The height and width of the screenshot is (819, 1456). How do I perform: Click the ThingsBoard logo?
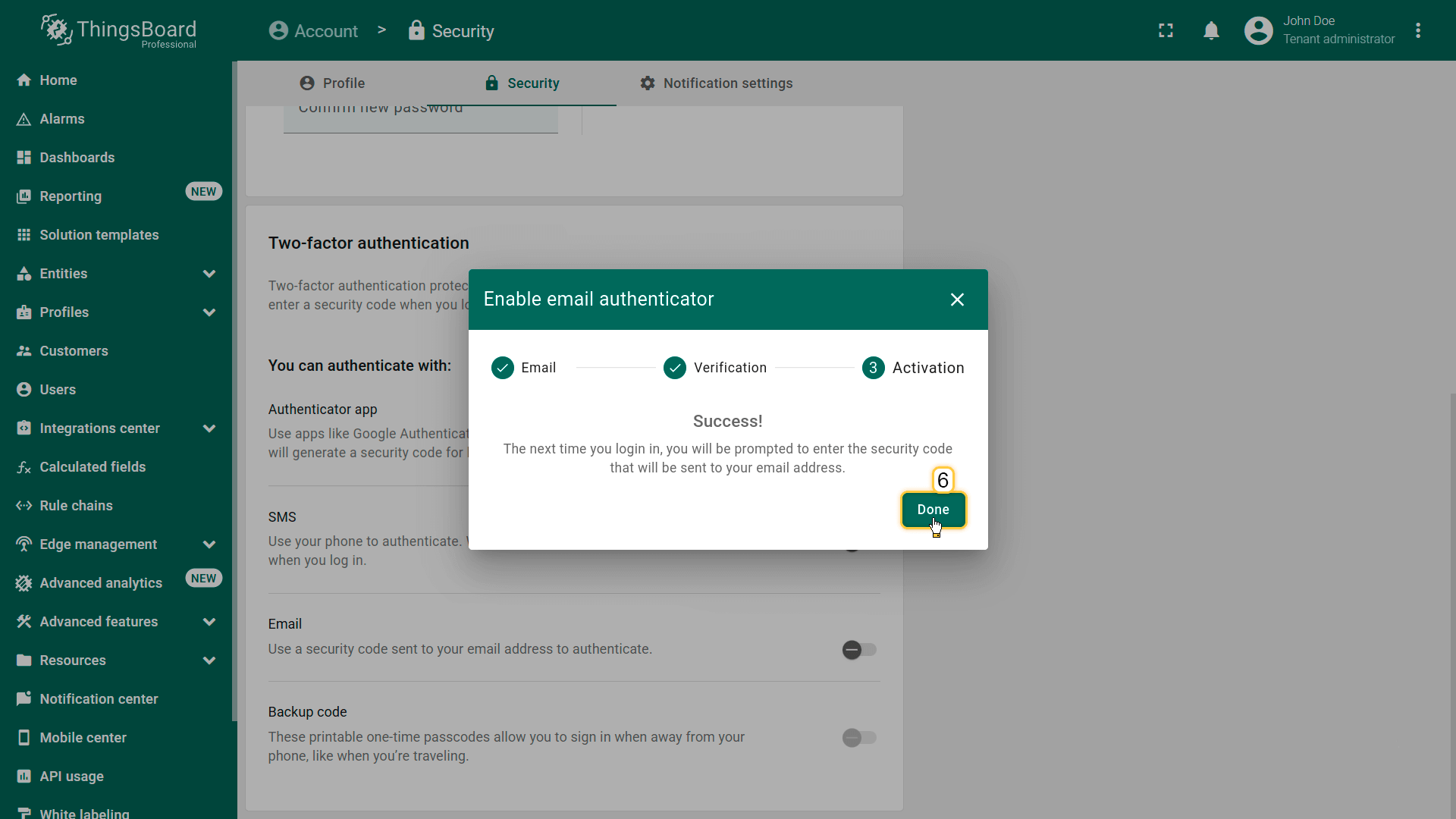point(119,31)
